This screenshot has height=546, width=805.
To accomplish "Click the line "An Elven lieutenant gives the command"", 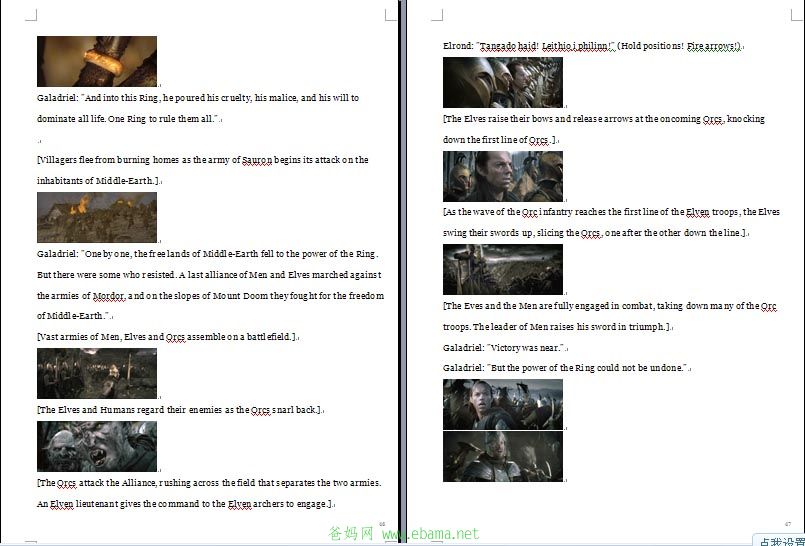I will (184, 504).
